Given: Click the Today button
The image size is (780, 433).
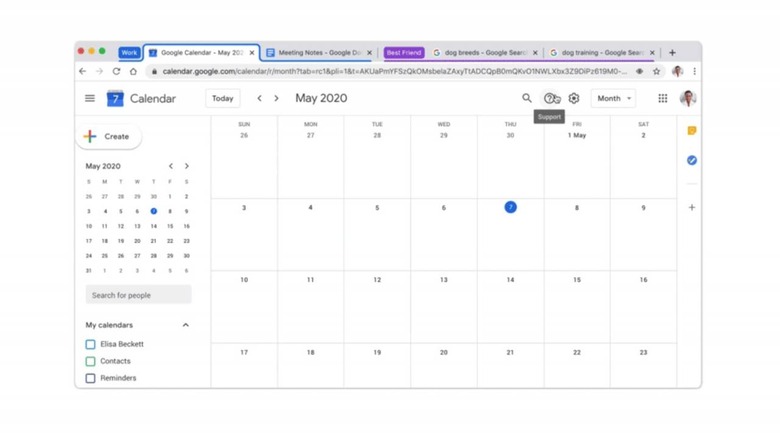Looking at the screenshot, I should point(223,98).
